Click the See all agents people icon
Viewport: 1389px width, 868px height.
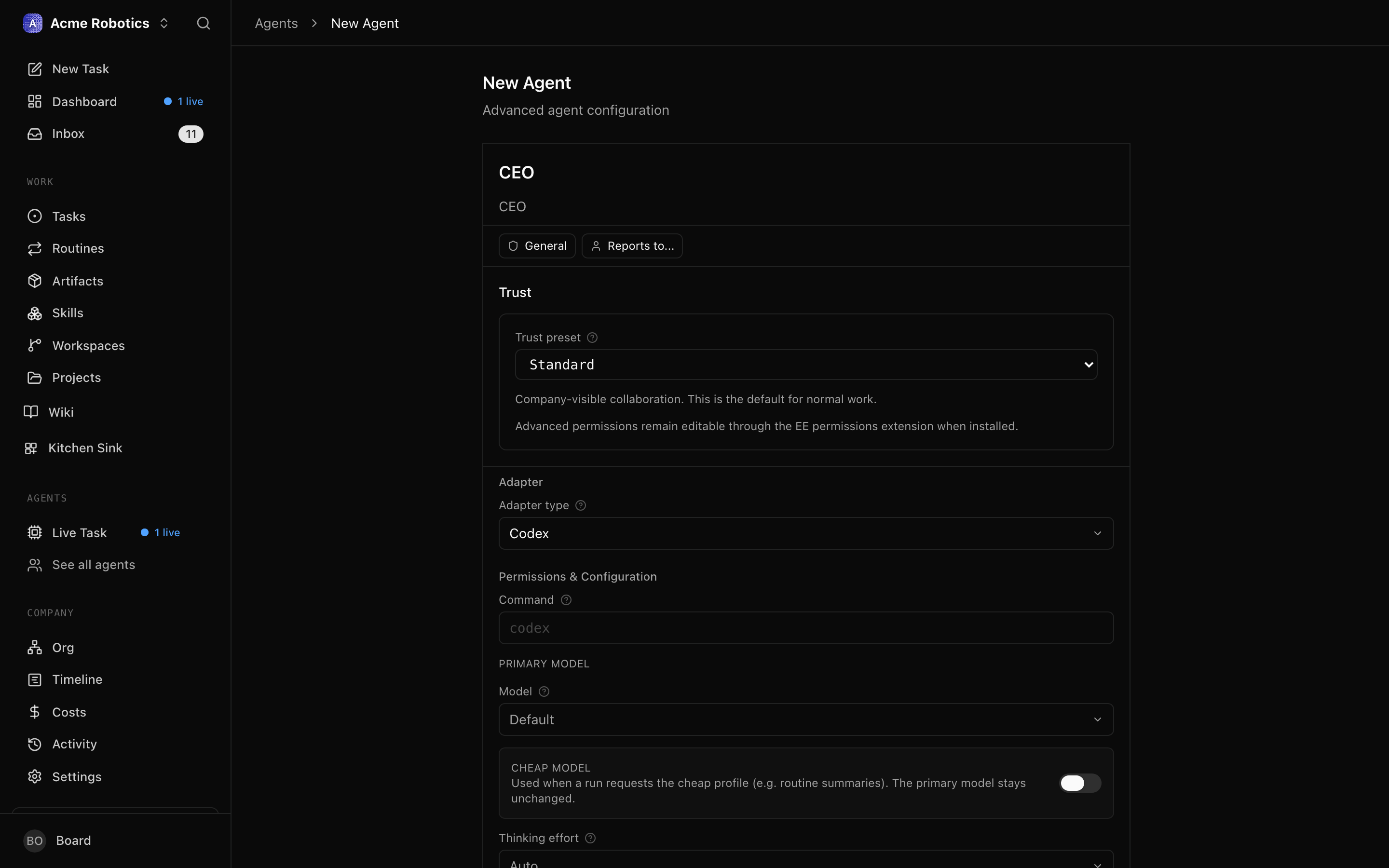[x=34, y=565]
